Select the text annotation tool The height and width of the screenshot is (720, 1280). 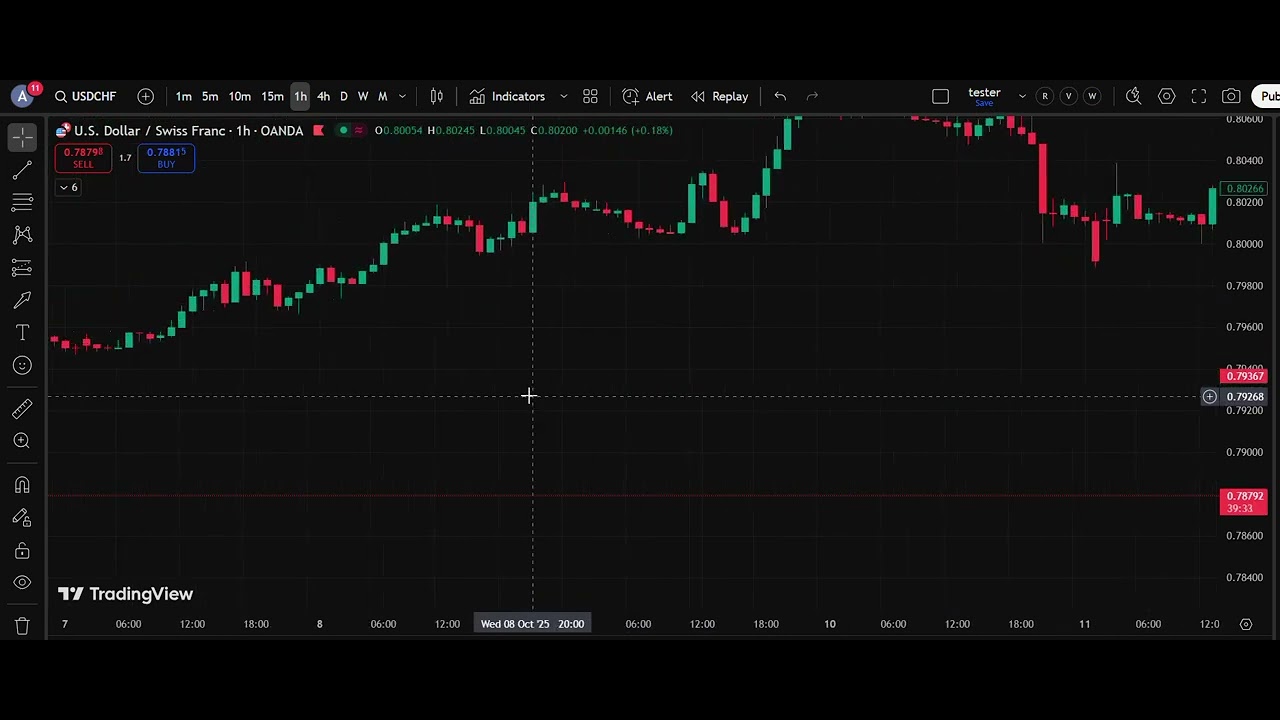click(x=22, y=332)
